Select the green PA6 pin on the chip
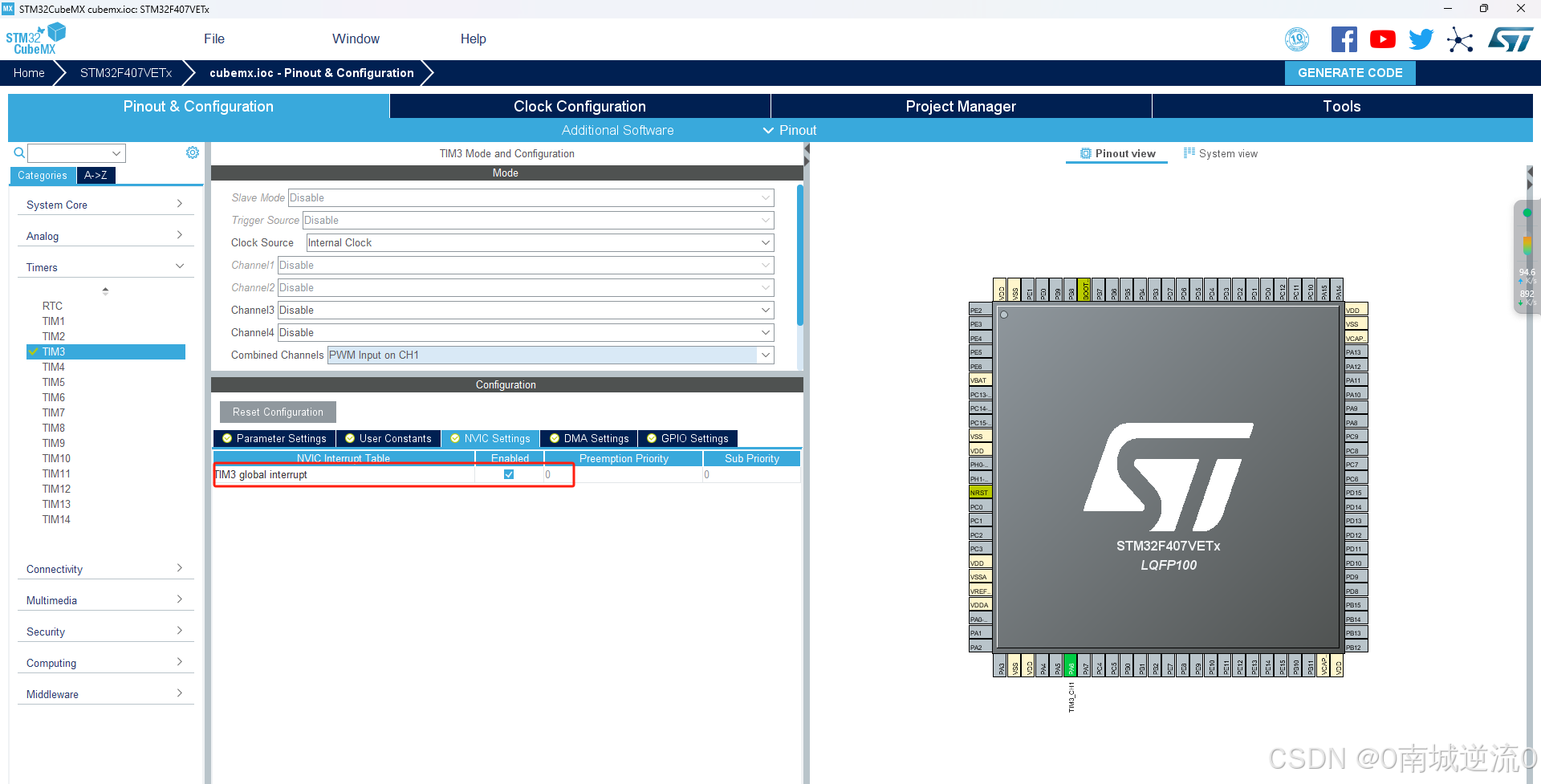 tap(1070, 666)
